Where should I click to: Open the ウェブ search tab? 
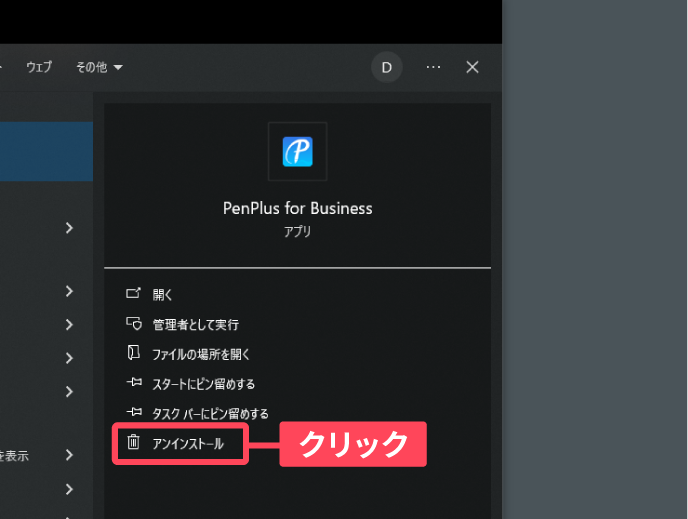pyautogui.click(x=39, y=67)
